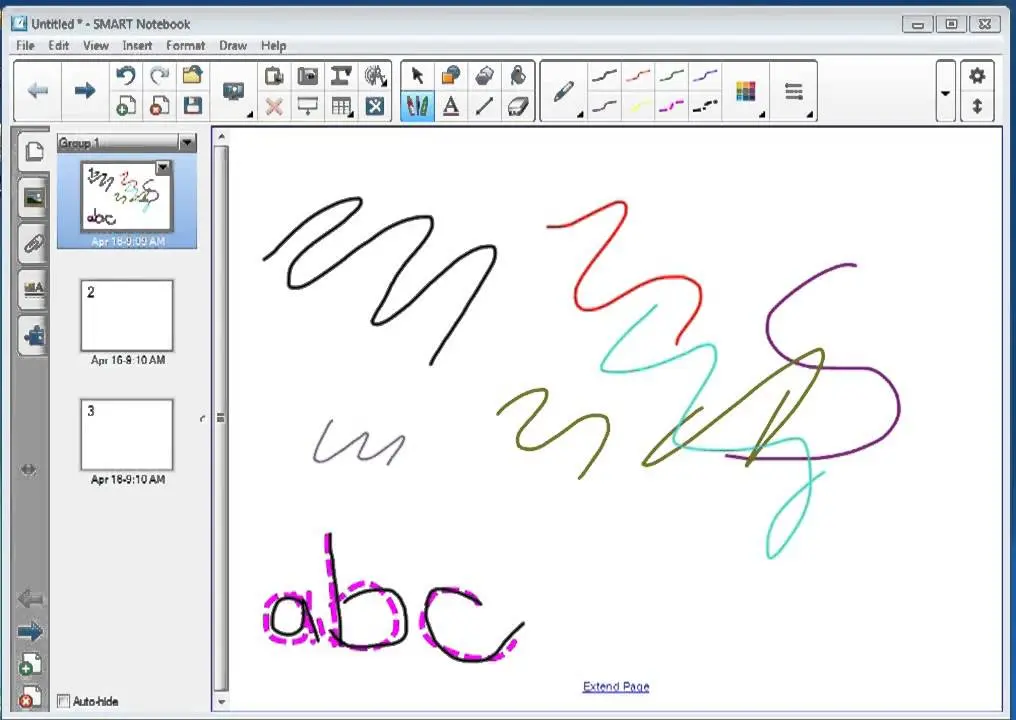Open the toolbar settings gear
The image size is (1016, 720).
(977, 76)
